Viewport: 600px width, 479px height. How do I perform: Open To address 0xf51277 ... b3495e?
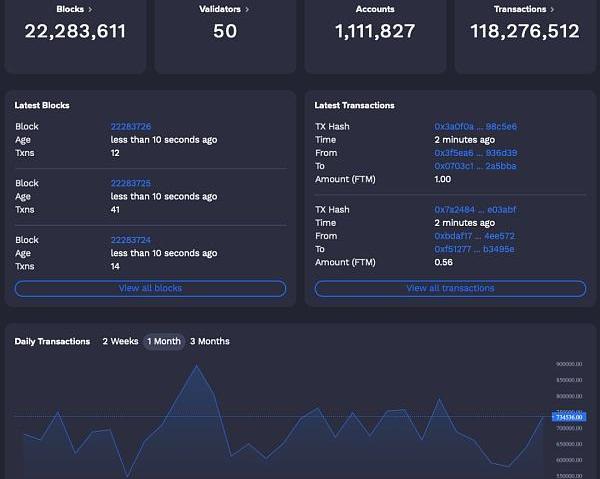[475, 249]
